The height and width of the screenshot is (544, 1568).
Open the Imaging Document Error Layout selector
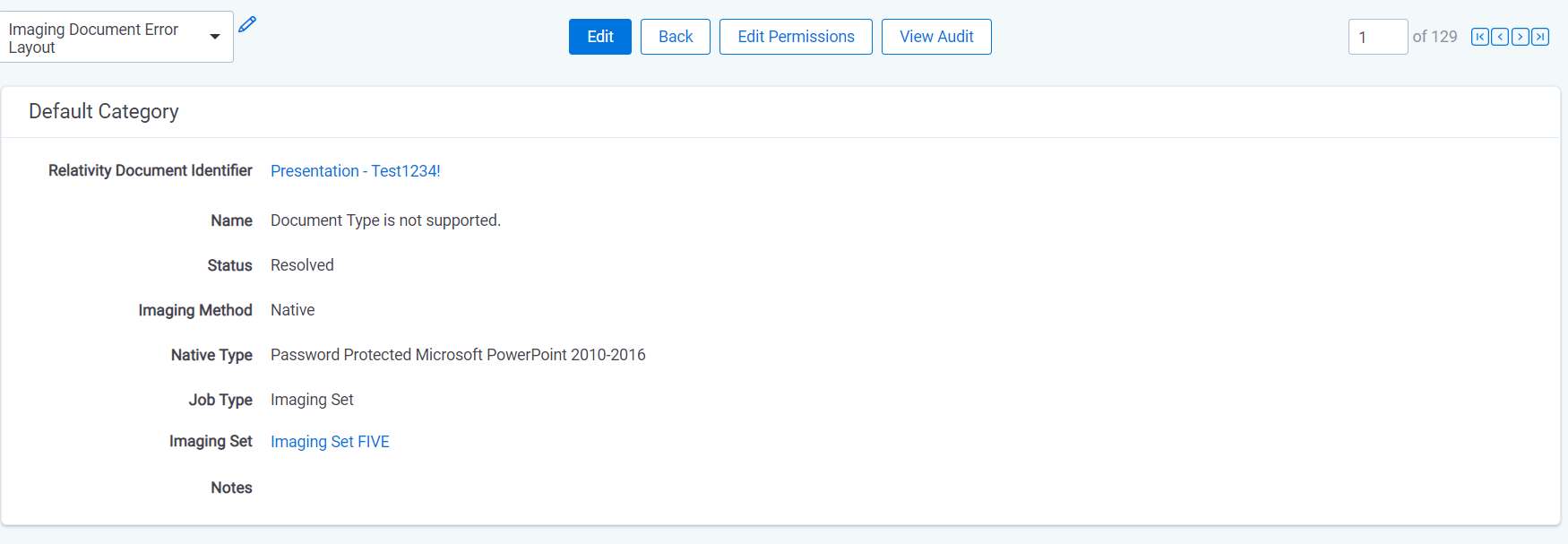(x=116, y=37)
